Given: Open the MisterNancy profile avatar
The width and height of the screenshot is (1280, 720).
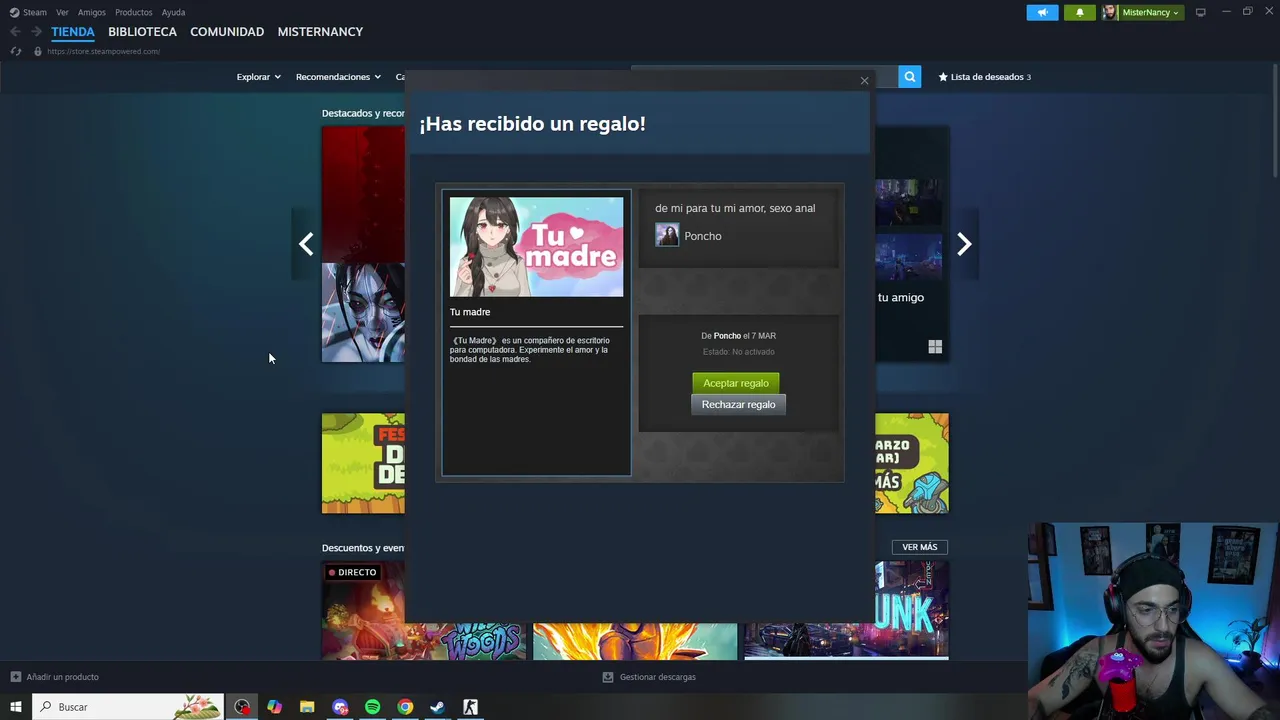Looking at the screenshot, I should coord(1109,12).
